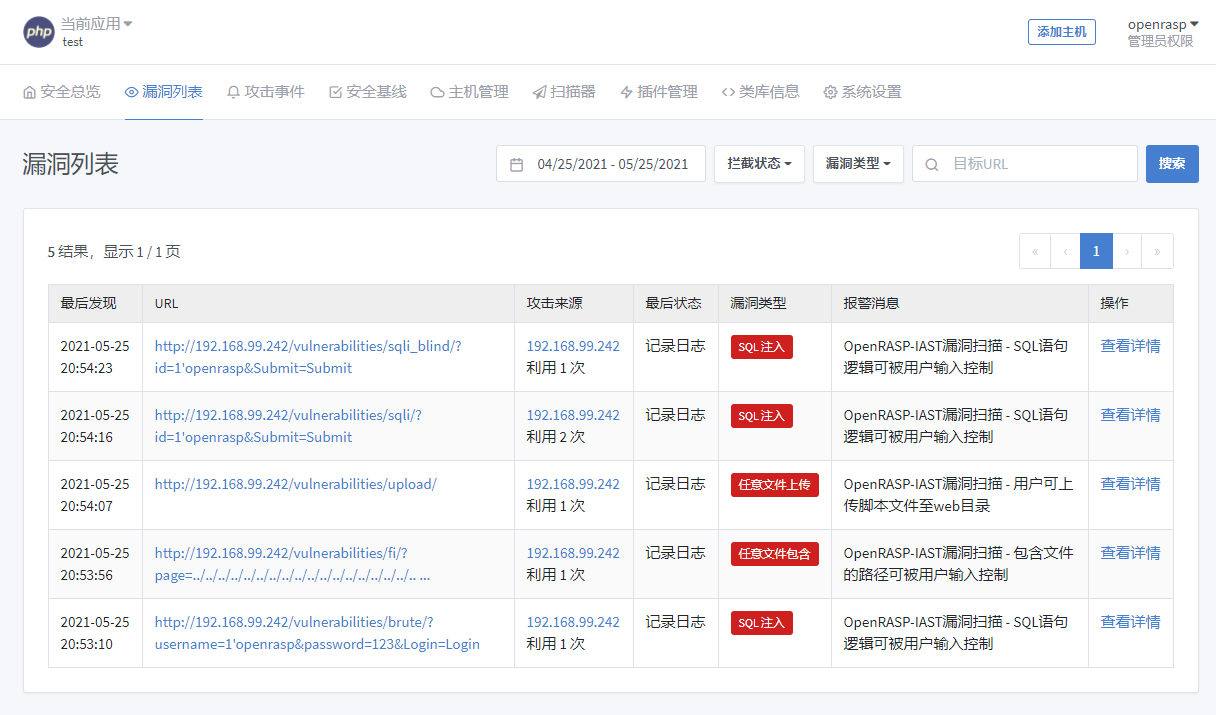Viewport: 1216px width, 715px height.
Task: Open the 安全基线 tab
Action: coord(368,92)
